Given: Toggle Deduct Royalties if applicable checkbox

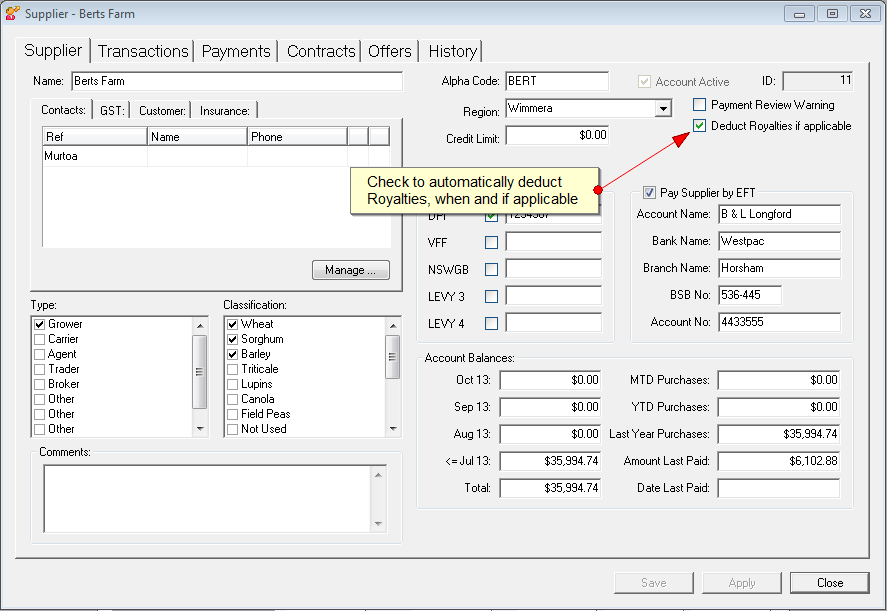Looking at the screenshot, I should (x=700, y=126).
